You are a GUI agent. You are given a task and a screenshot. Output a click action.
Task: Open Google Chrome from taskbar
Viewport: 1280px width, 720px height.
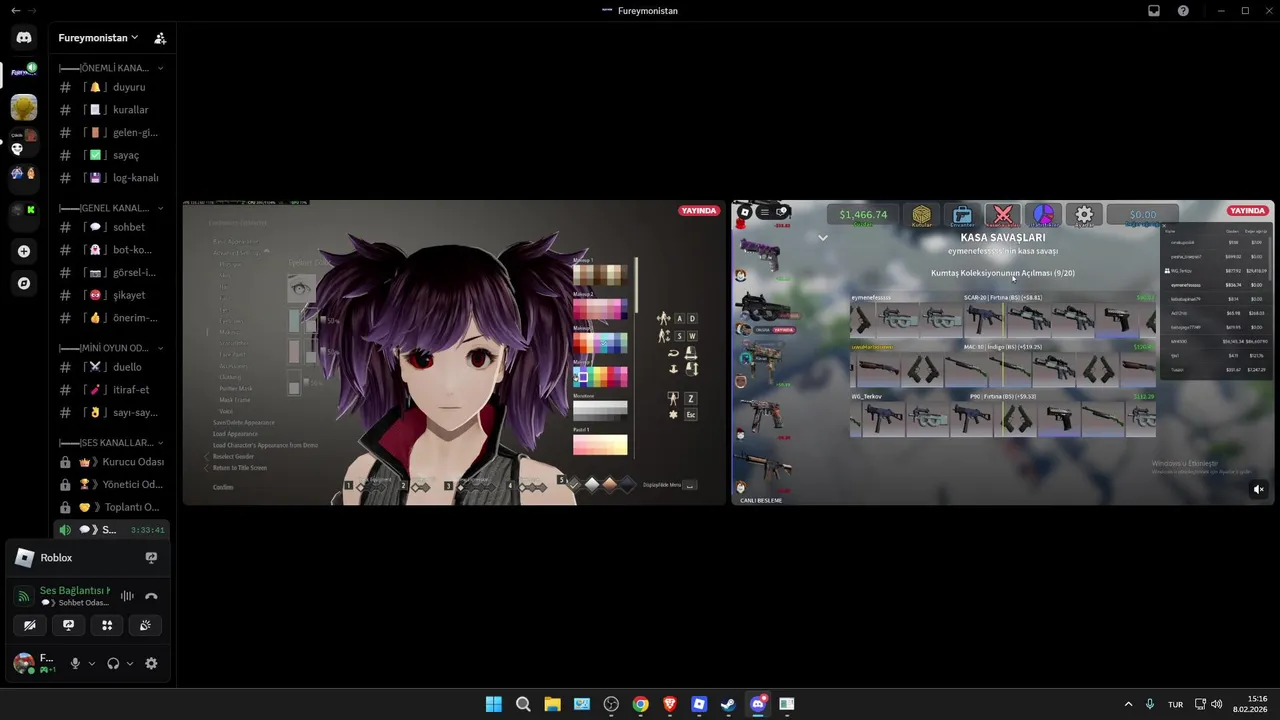(x=640, y=704)
